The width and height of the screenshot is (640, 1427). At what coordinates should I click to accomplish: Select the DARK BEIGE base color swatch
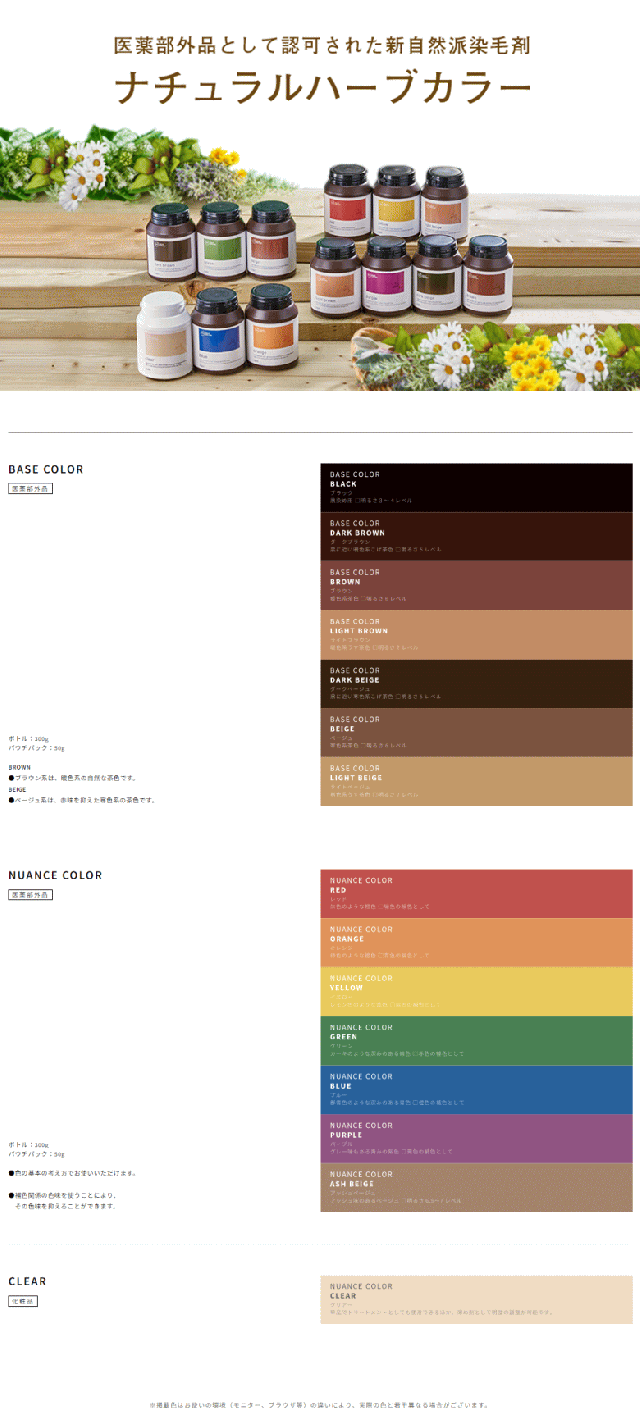tap(476, 683)
